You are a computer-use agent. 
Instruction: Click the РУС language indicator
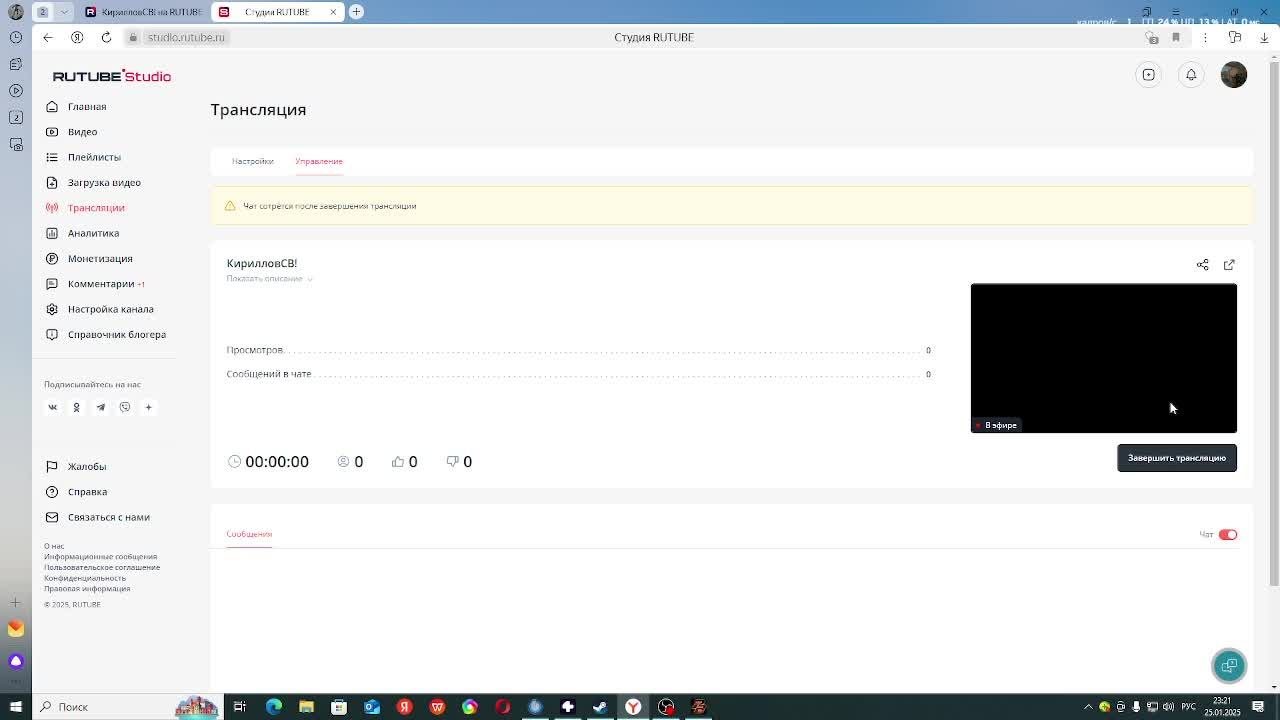[1188, 707]
